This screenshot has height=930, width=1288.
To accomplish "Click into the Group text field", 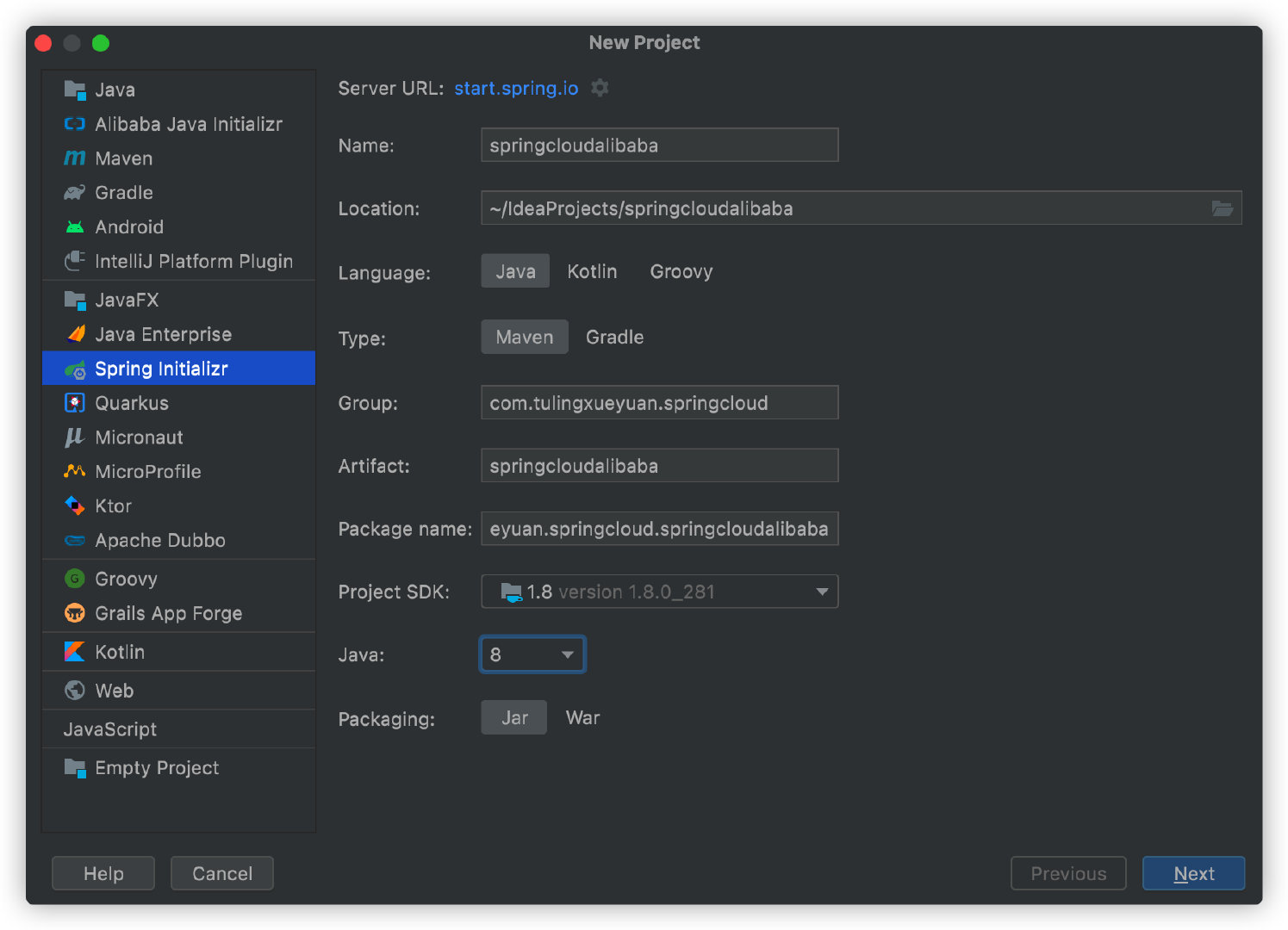I will click(659, 403).
